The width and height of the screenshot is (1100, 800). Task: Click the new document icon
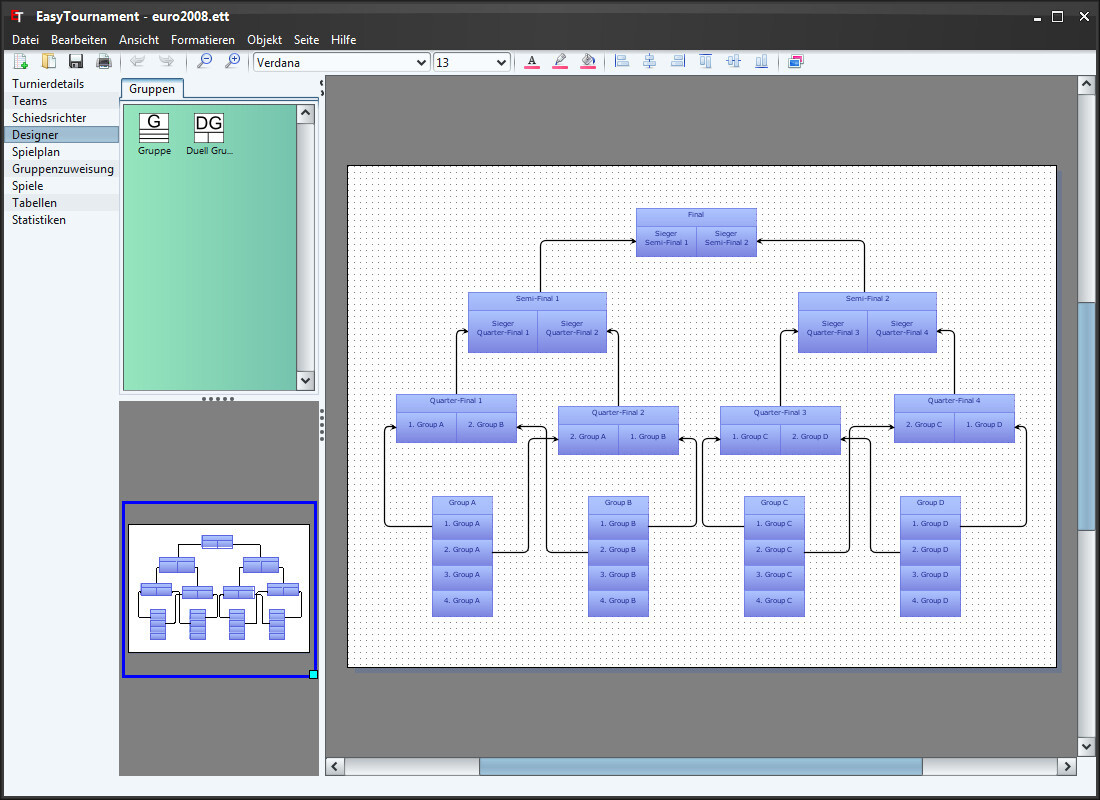[21, 62]
